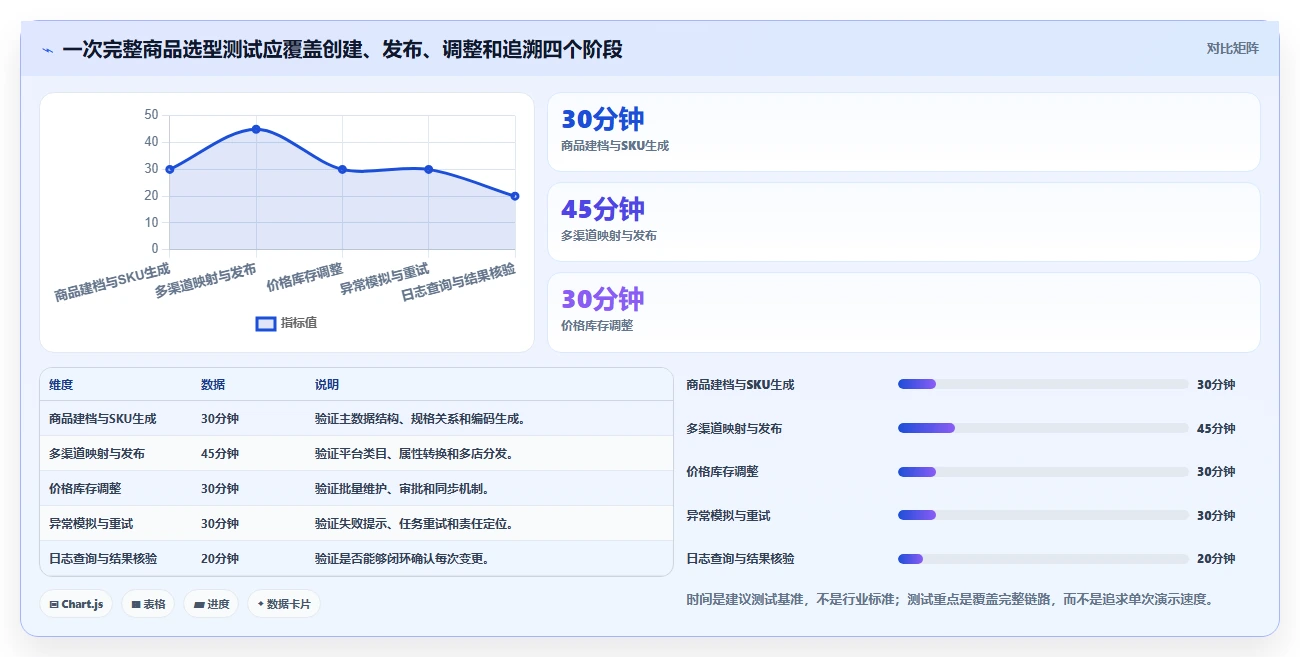Click the 日志查询与结果核验 progress bar
The width and height of the screenshot is (1300, 657).
pyautogui.click(x=1043, y=559)
